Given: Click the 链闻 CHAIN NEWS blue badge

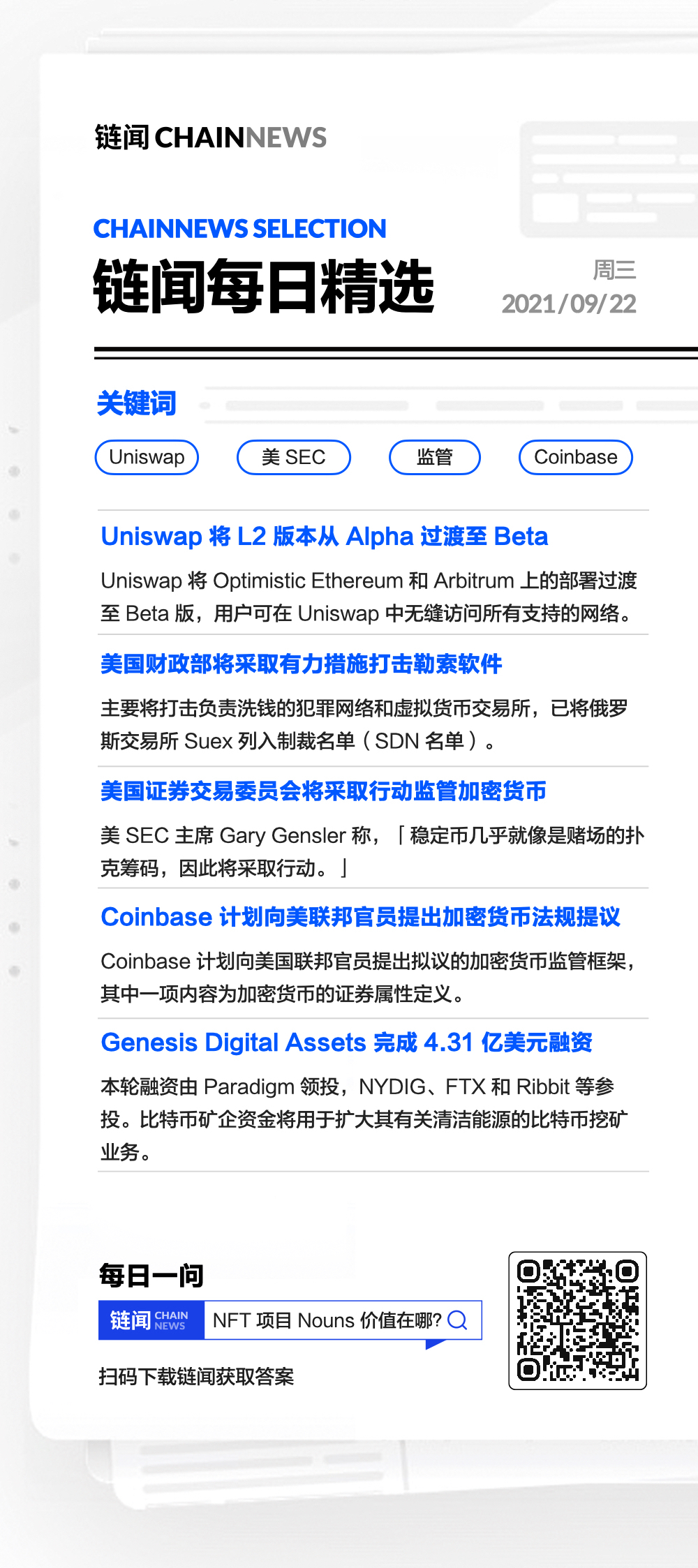Looking at the screenshot, I should pos(151,1320).
